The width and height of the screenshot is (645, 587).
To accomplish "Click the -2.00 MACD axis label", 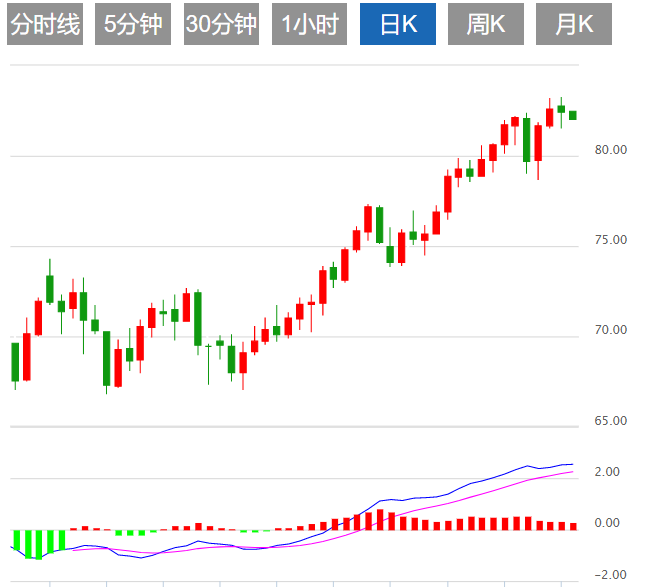I will [x=604, y=574].
